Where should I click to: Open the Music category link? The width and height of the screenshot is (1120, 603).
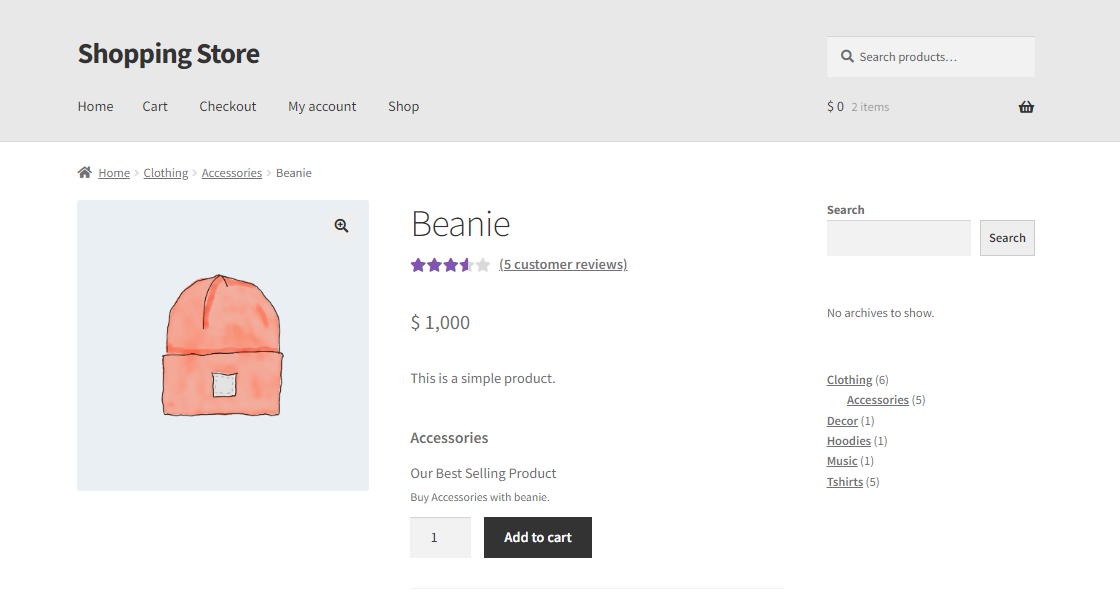[x=842, y=461]
